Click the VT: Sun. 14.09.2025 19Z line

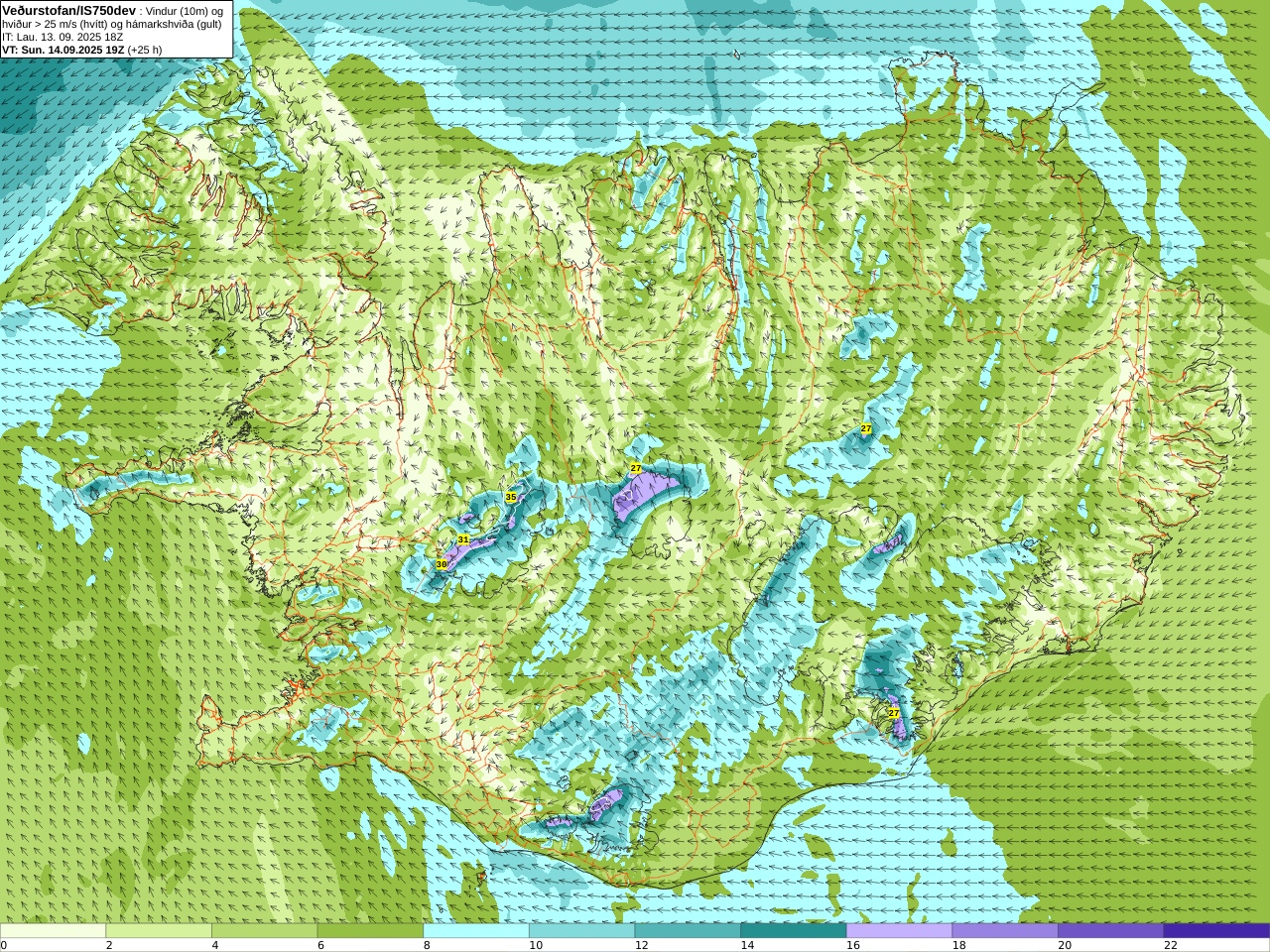pyautogui.click(x=81, y=50)
